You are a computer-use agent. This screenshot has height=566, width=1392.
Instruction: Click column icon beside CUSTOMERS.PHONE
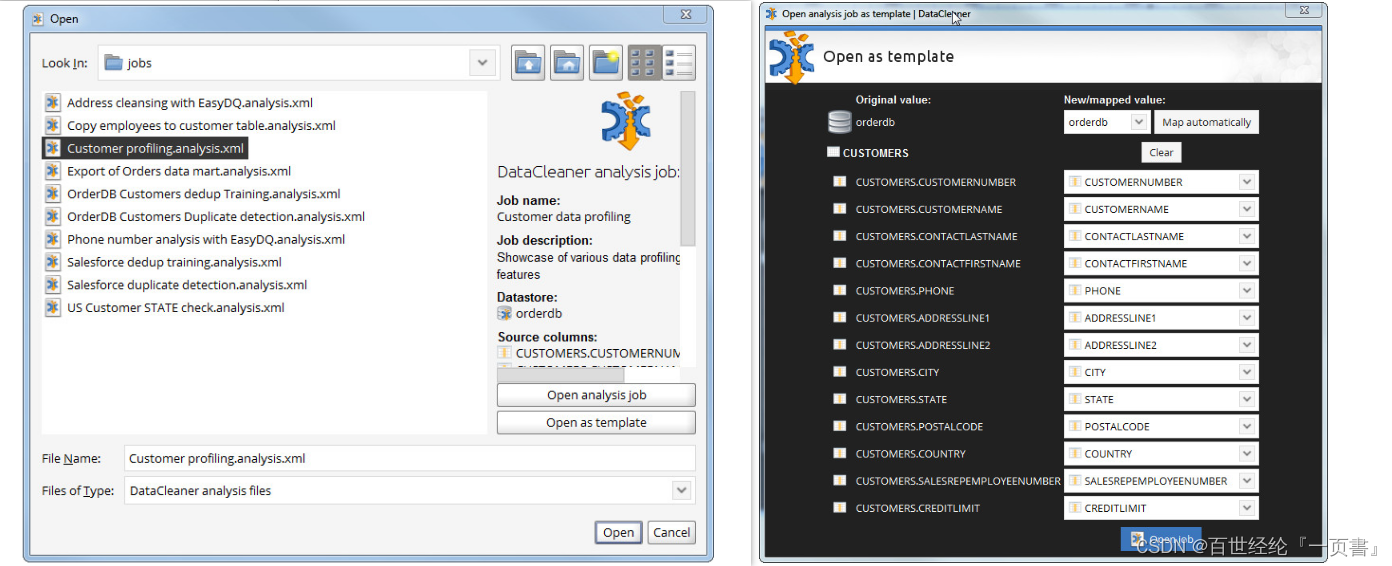[840, 291]
